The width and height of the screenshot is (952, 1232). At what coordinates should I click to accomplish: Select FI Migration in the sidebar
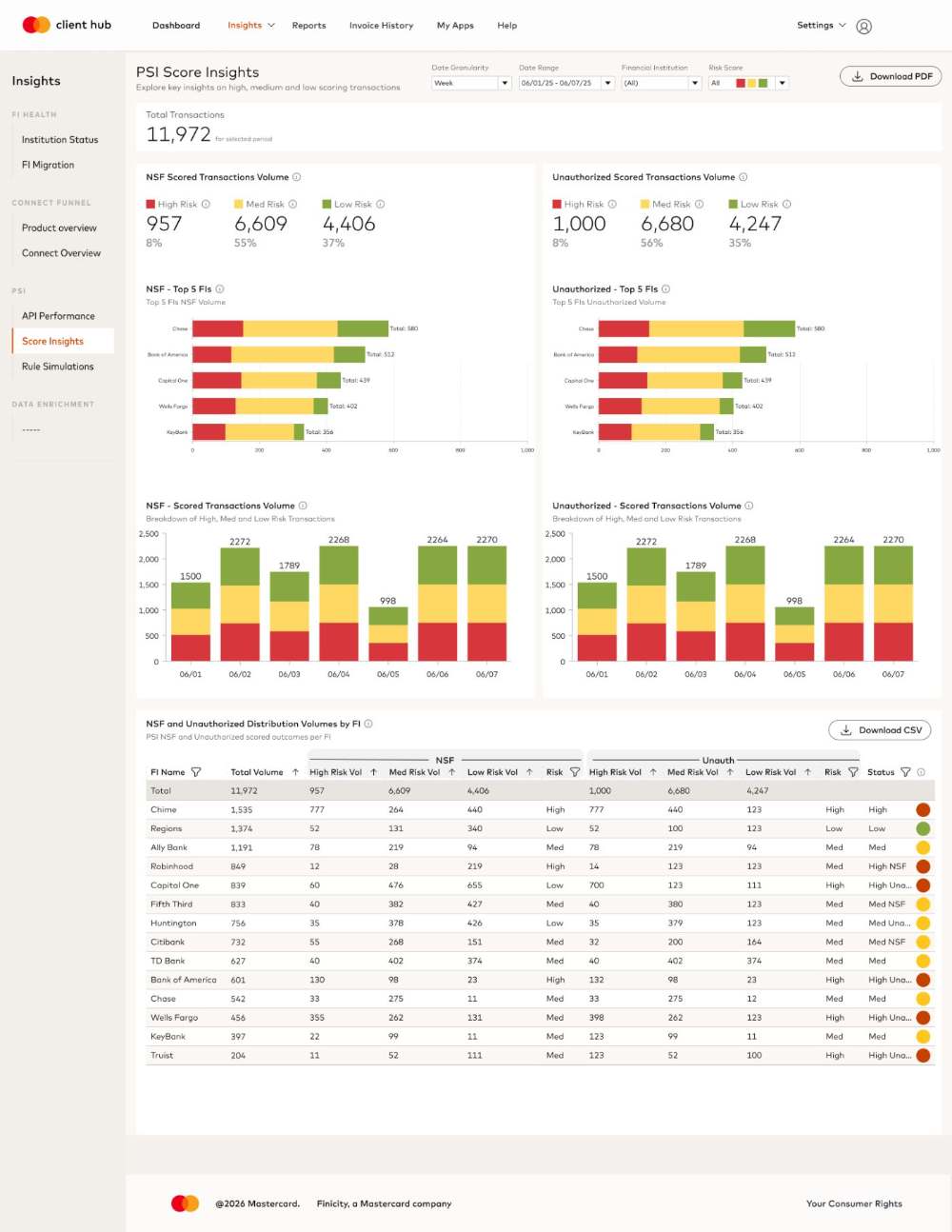click(48, 165)
